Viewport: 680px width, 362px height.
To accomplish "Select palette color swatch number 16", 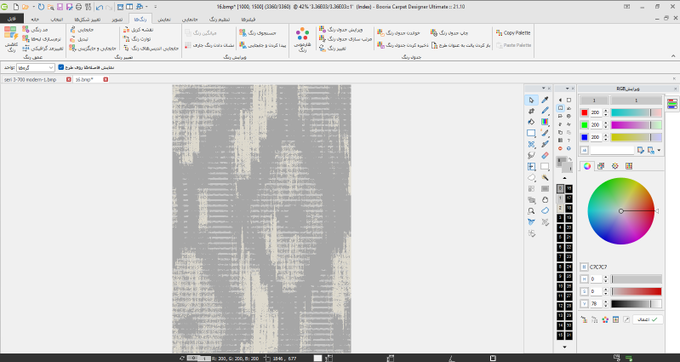I will click(x=569, y=189).
